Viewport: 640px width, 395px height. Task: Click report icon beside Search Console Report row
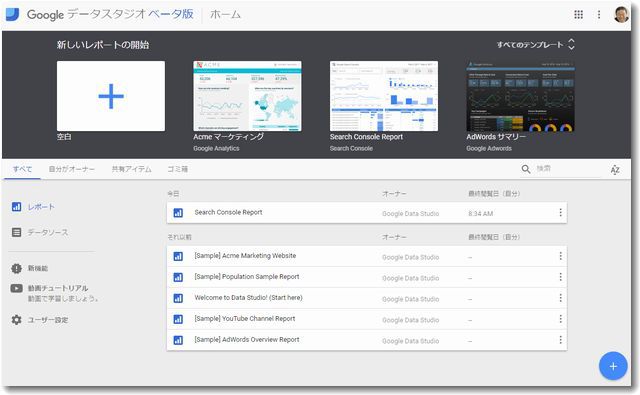(178, 213)
